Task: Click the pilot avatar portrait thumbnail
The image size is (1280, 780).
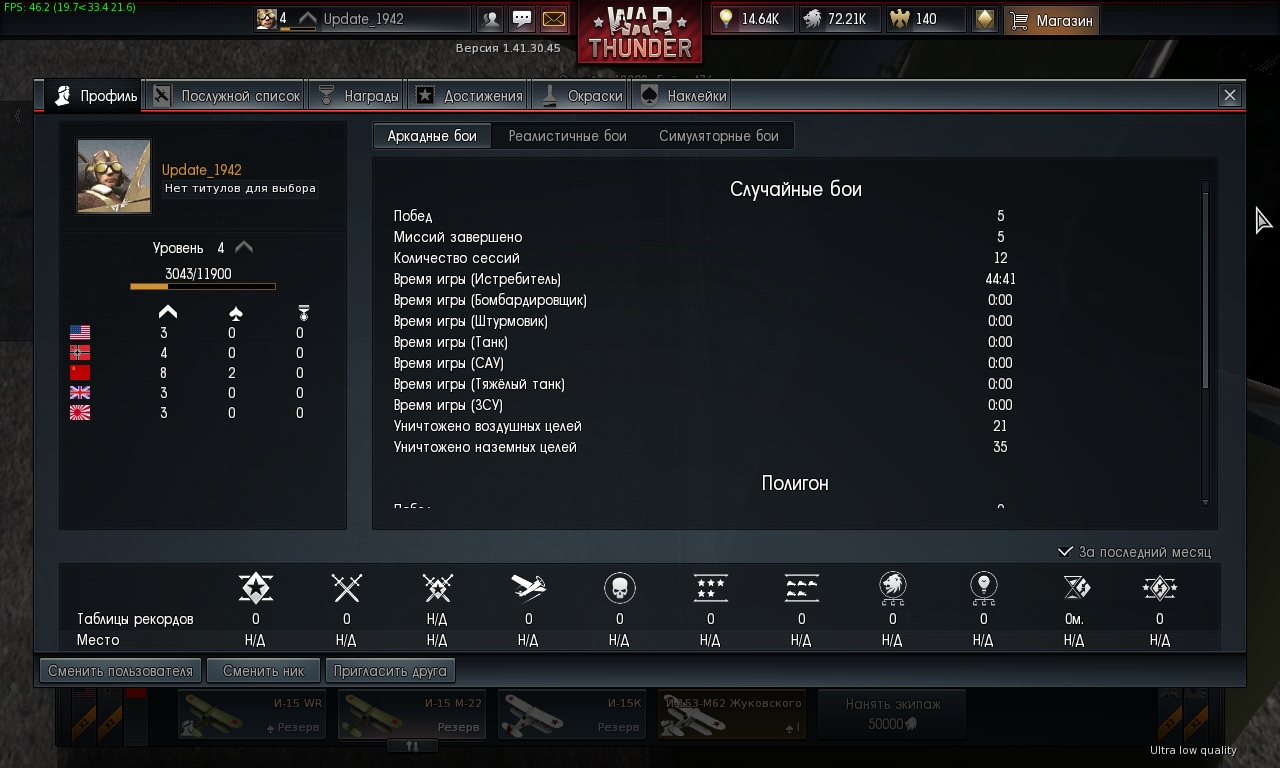Action: click(114, 176)
